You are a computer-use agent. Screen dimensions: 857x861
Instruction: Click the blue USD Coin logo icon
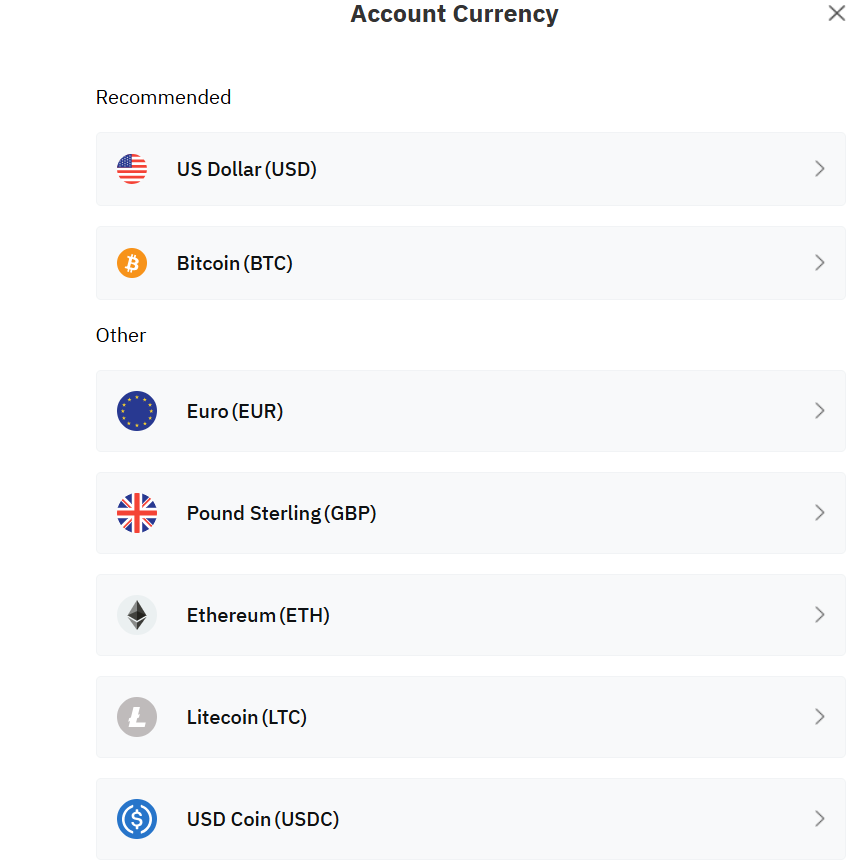[137, 819]
